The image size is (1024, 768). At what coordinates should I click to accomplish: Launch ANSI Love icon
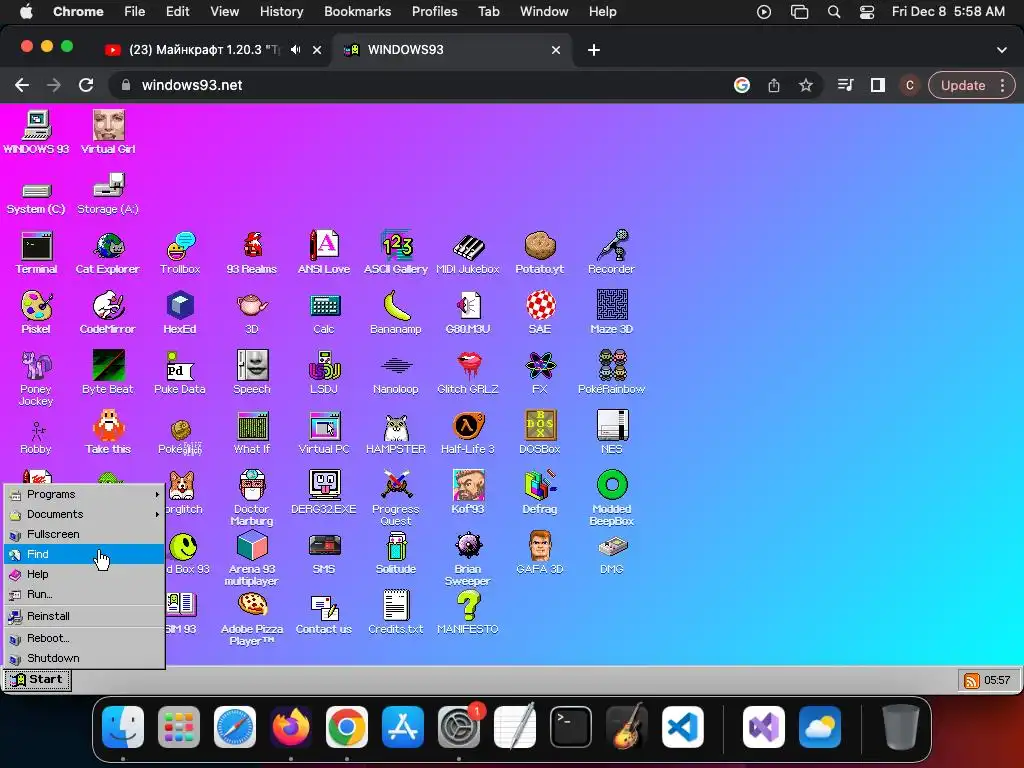324,253
